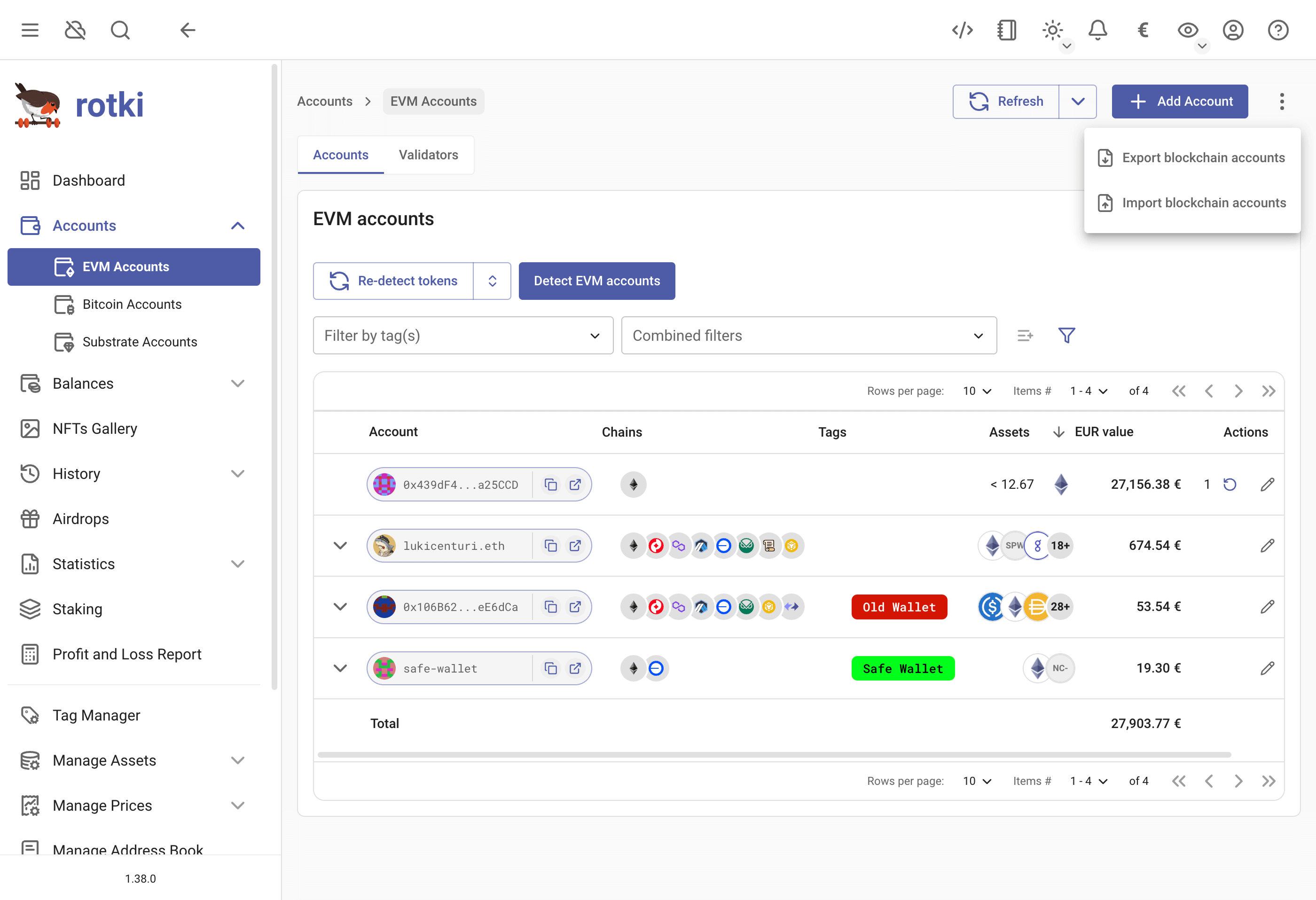This screenshot has height=900, width=1316.
Task: Click the table horizontal scrollbar
Action: point(774,754)
